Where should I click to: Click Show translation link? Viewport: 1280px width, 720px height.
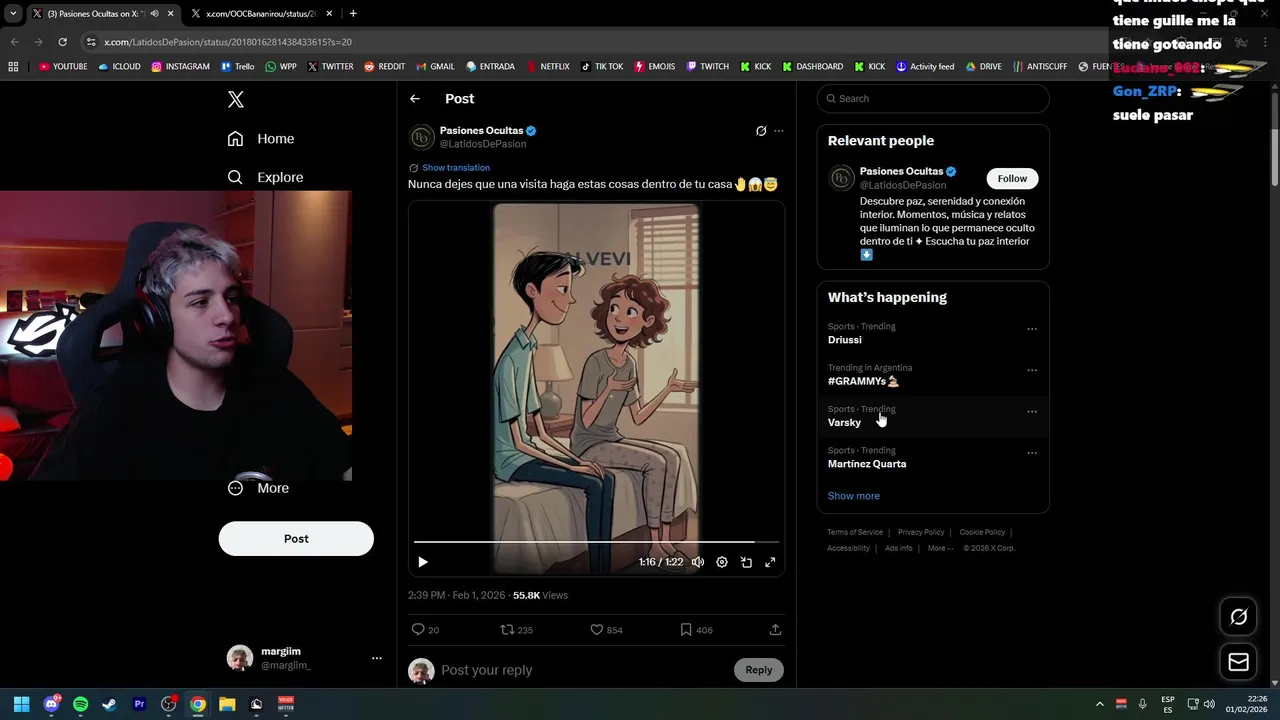pos(456,168)
